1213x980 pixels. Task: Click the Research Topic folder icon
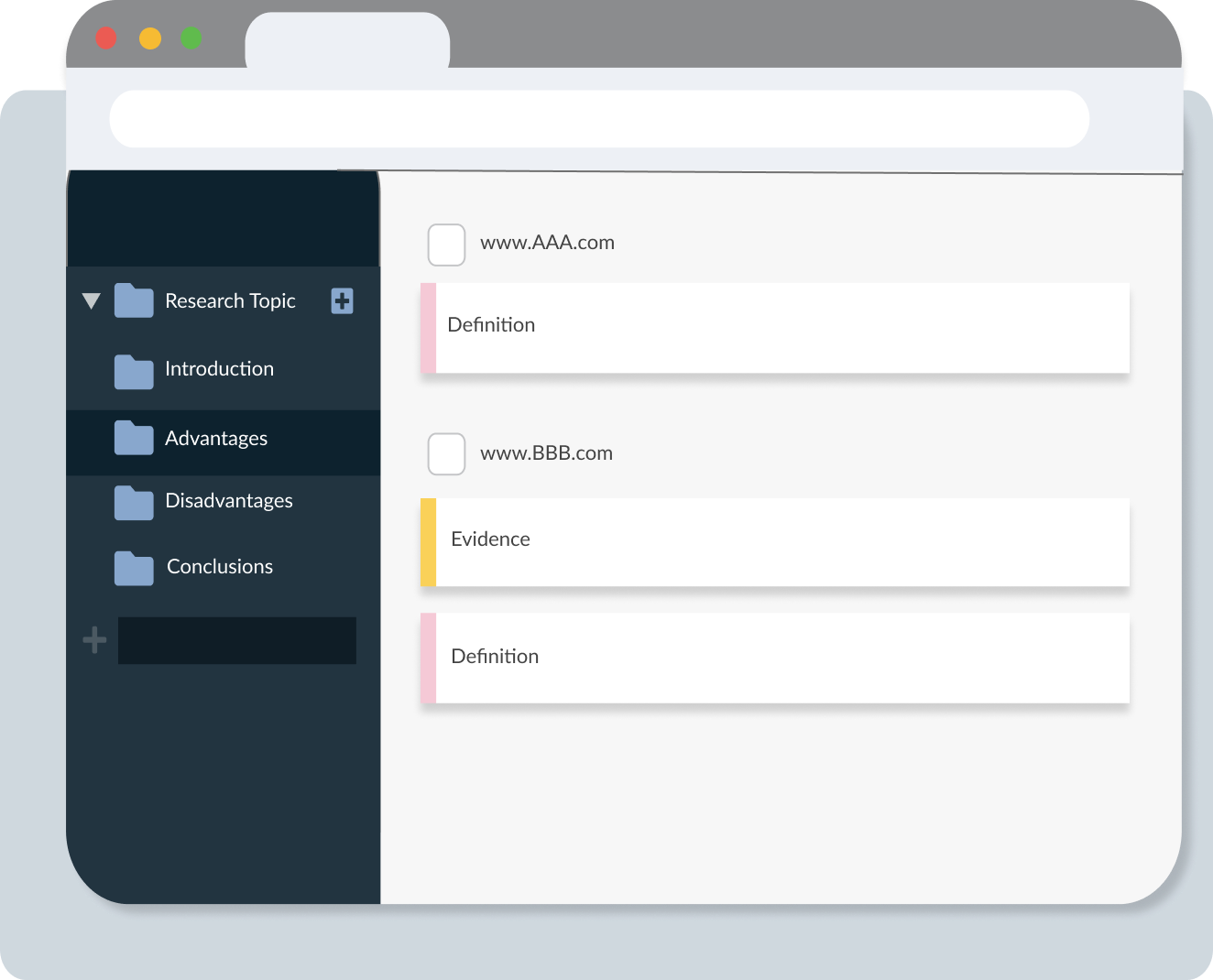(x=133, y=300)
